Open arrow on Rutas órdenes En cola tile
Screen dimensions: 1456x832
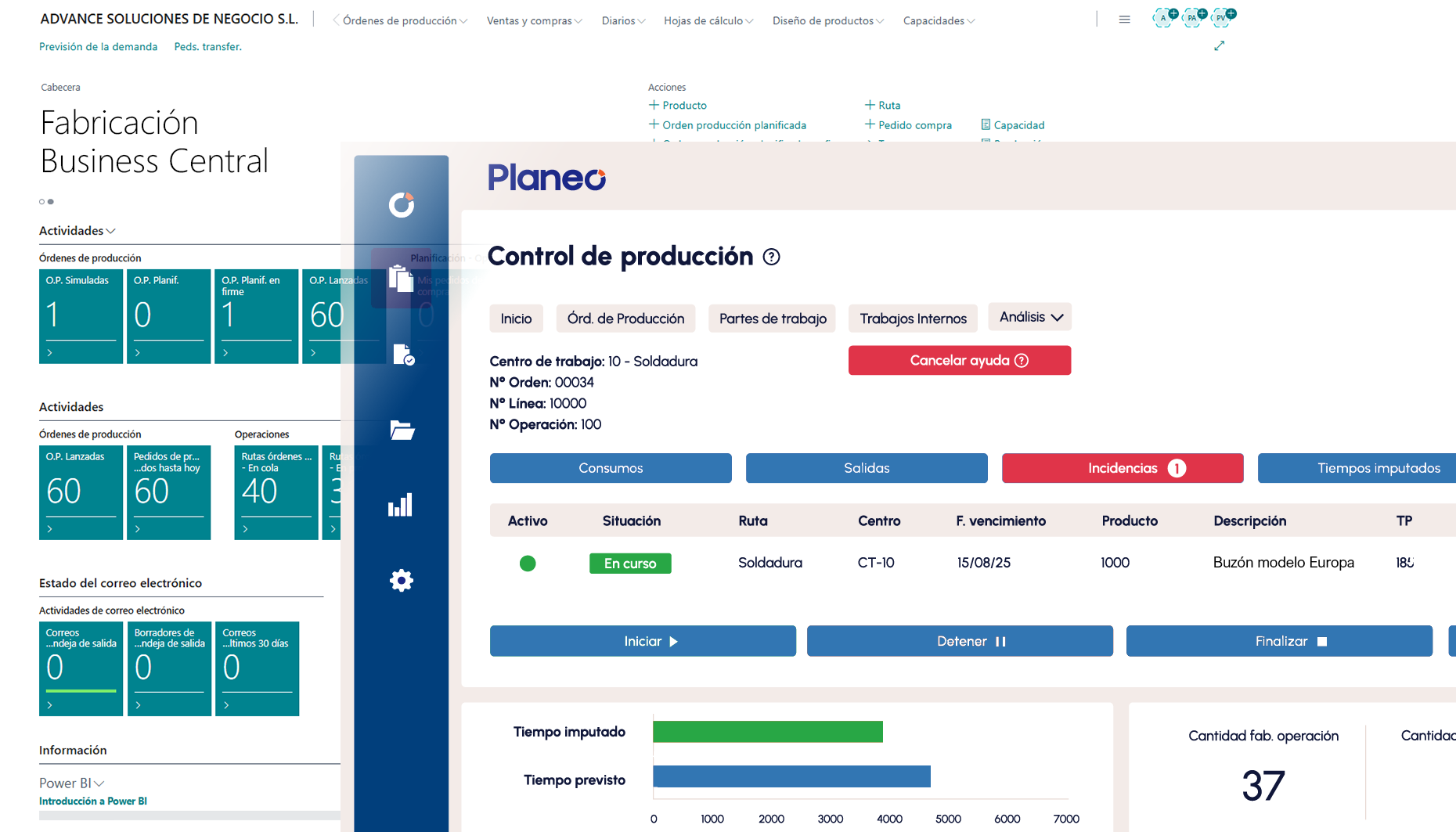click(246, 529)
